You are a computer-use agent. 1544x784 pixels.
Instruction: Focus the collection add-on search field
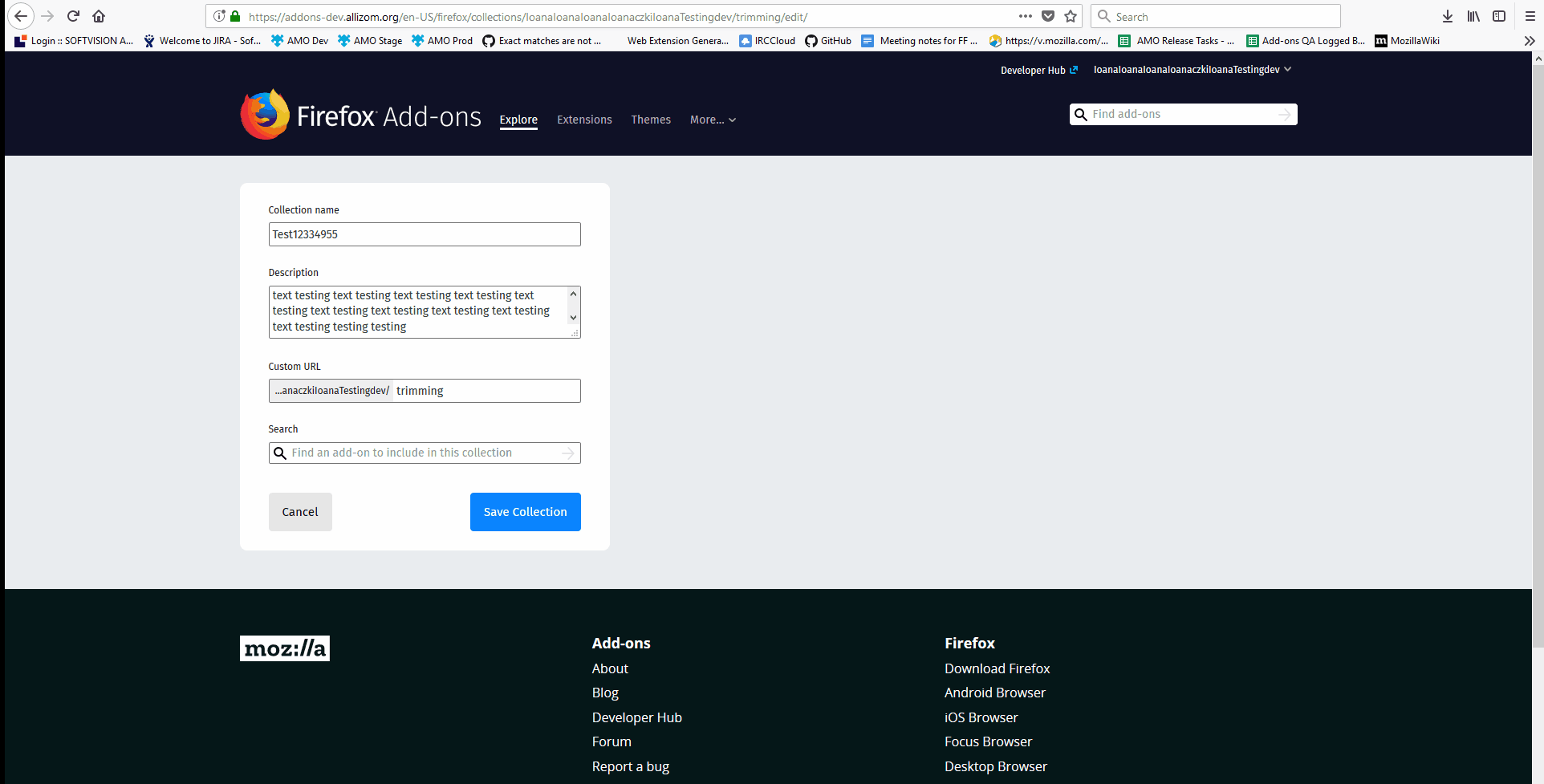pos(425,453)
